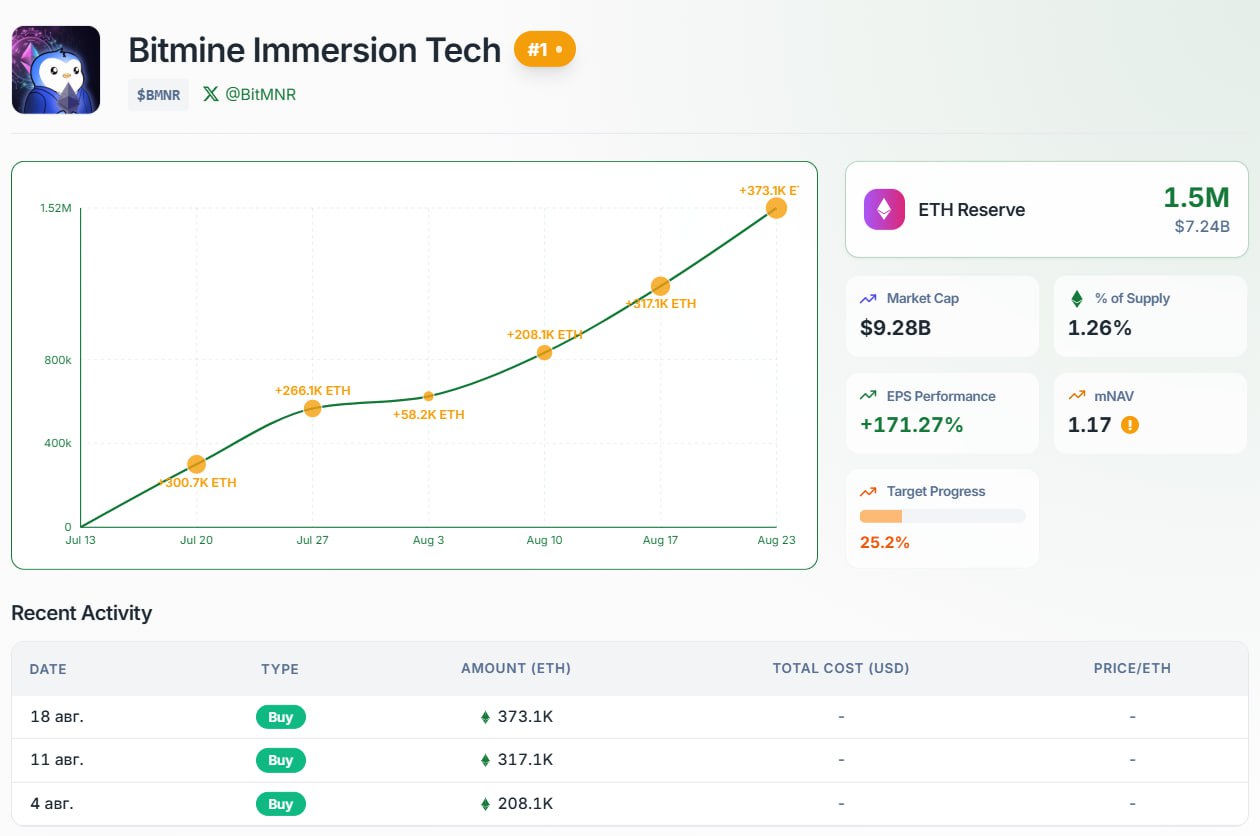Select the +208.1K ETH chart point

(x=544, y=353)
